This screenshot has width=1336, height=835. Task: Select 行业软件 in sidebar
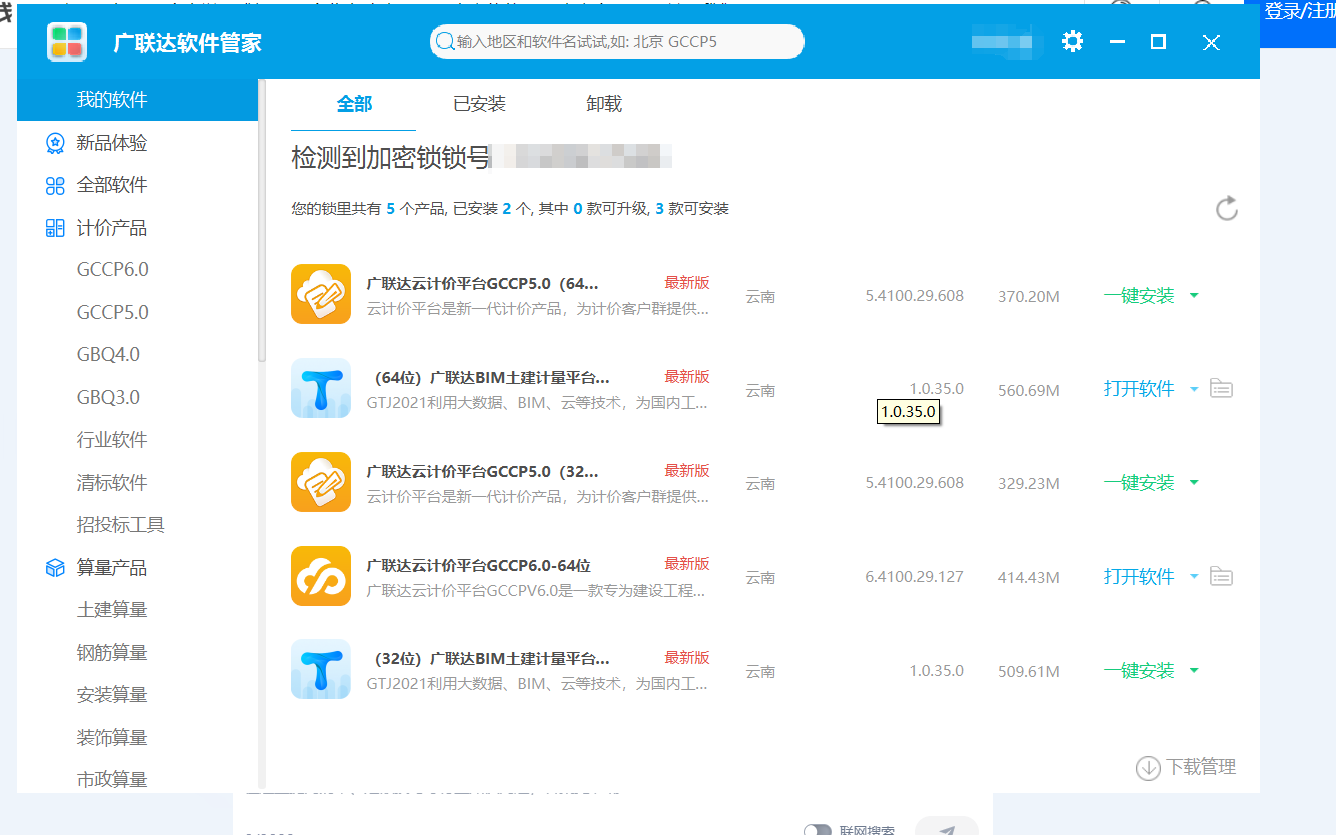click(x=112, y=440)
